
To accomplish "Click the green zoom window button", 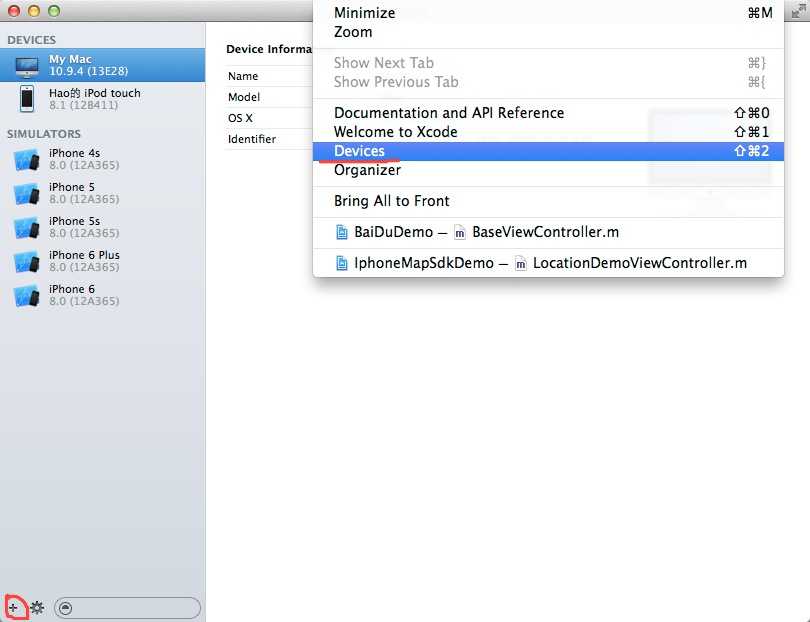I will [54, 11].
